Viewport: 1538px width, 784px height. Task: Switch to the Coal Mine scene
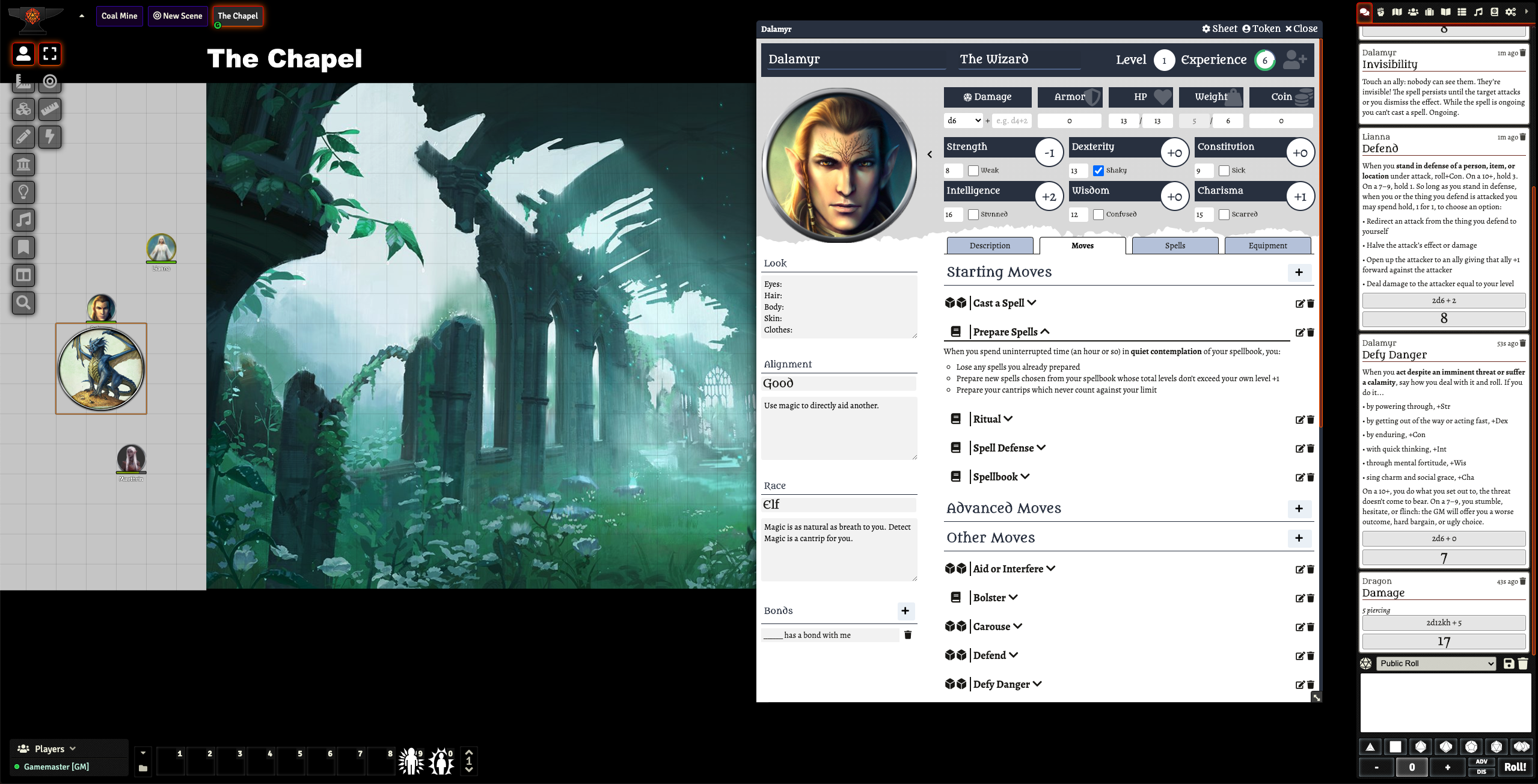point(119,16)
